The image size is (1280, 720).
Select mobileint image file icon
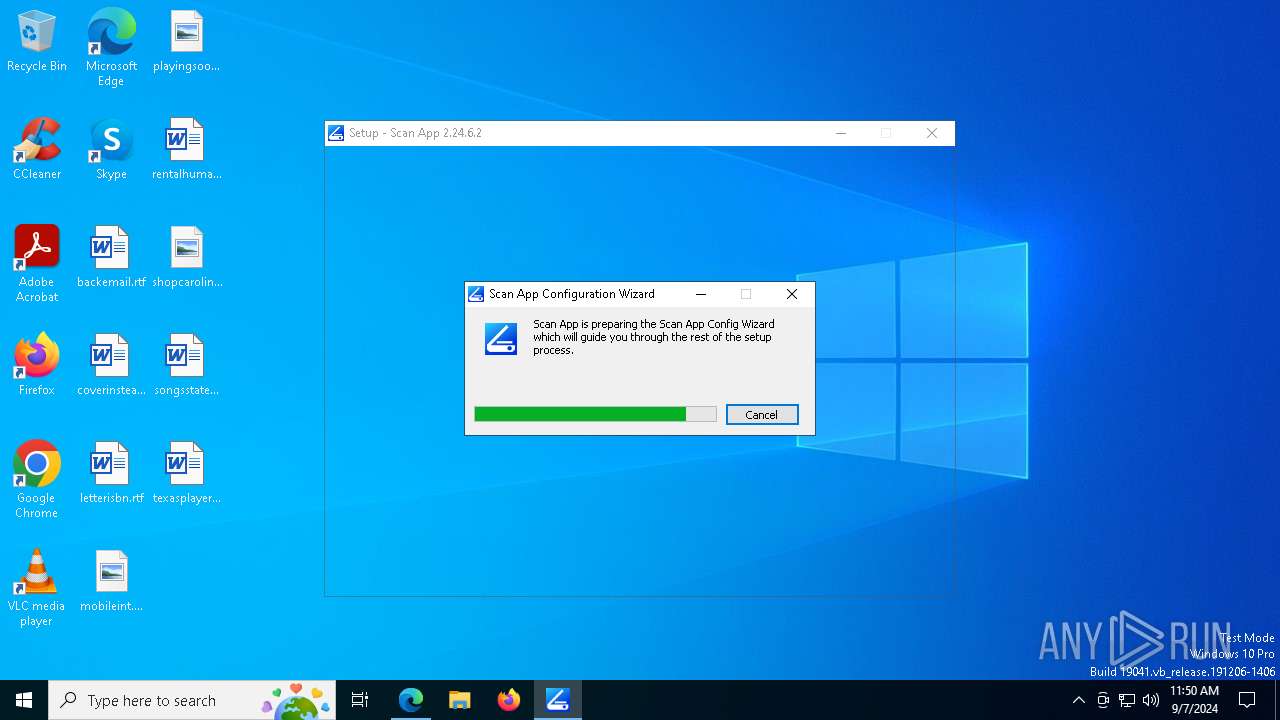coord(111,582)
